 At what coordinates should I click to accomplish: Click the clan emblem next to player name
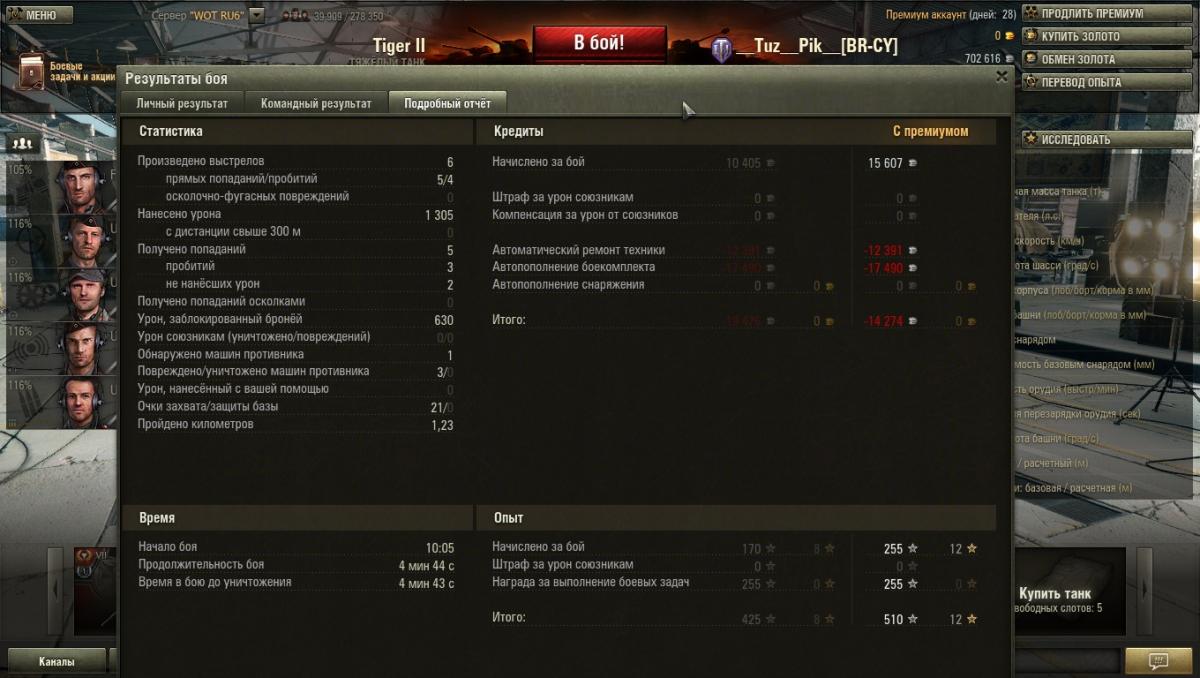722,48
